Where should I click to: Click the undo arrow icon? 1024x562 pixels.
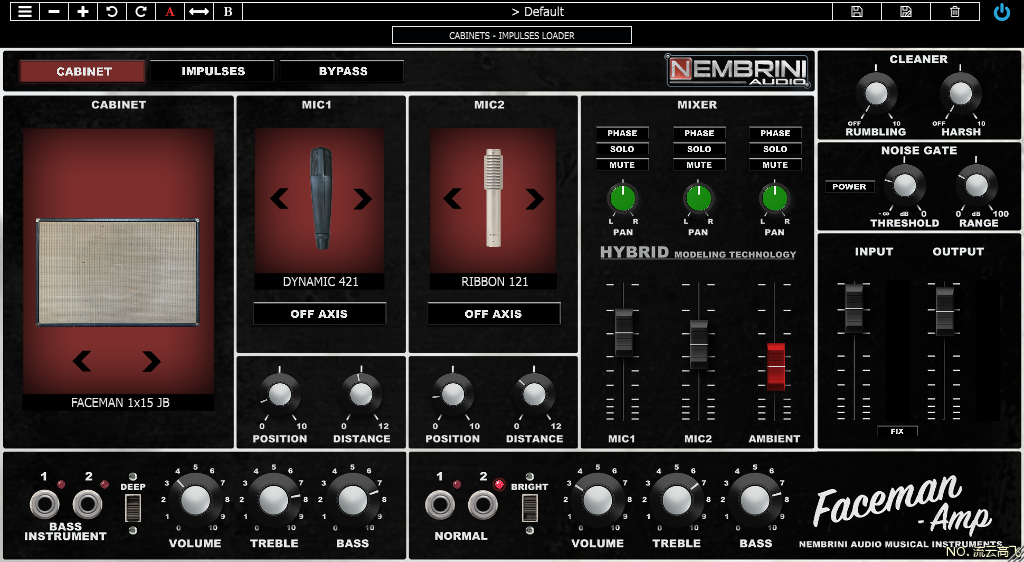(112, 11)
